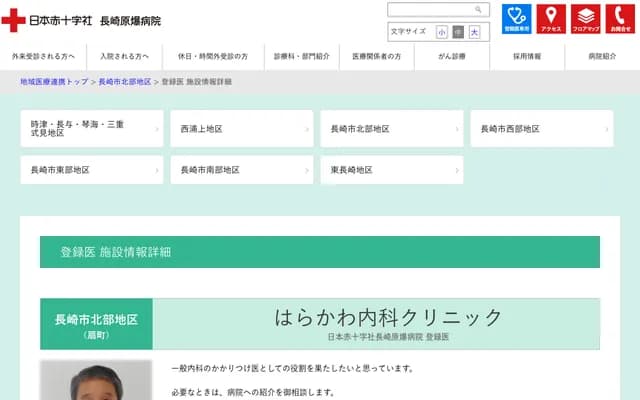
Task: Set text size to 小
Action: pyautogui.click(x=442, y=32)
